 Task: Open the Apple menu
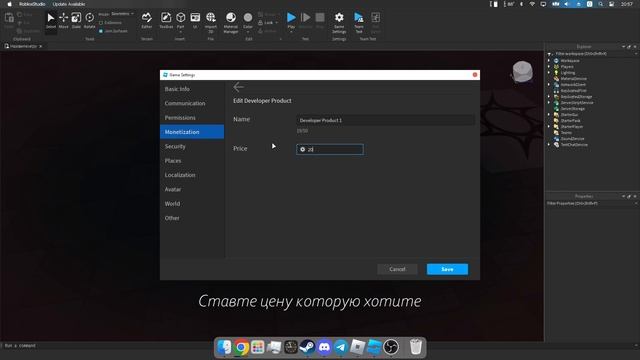(9, 4)
